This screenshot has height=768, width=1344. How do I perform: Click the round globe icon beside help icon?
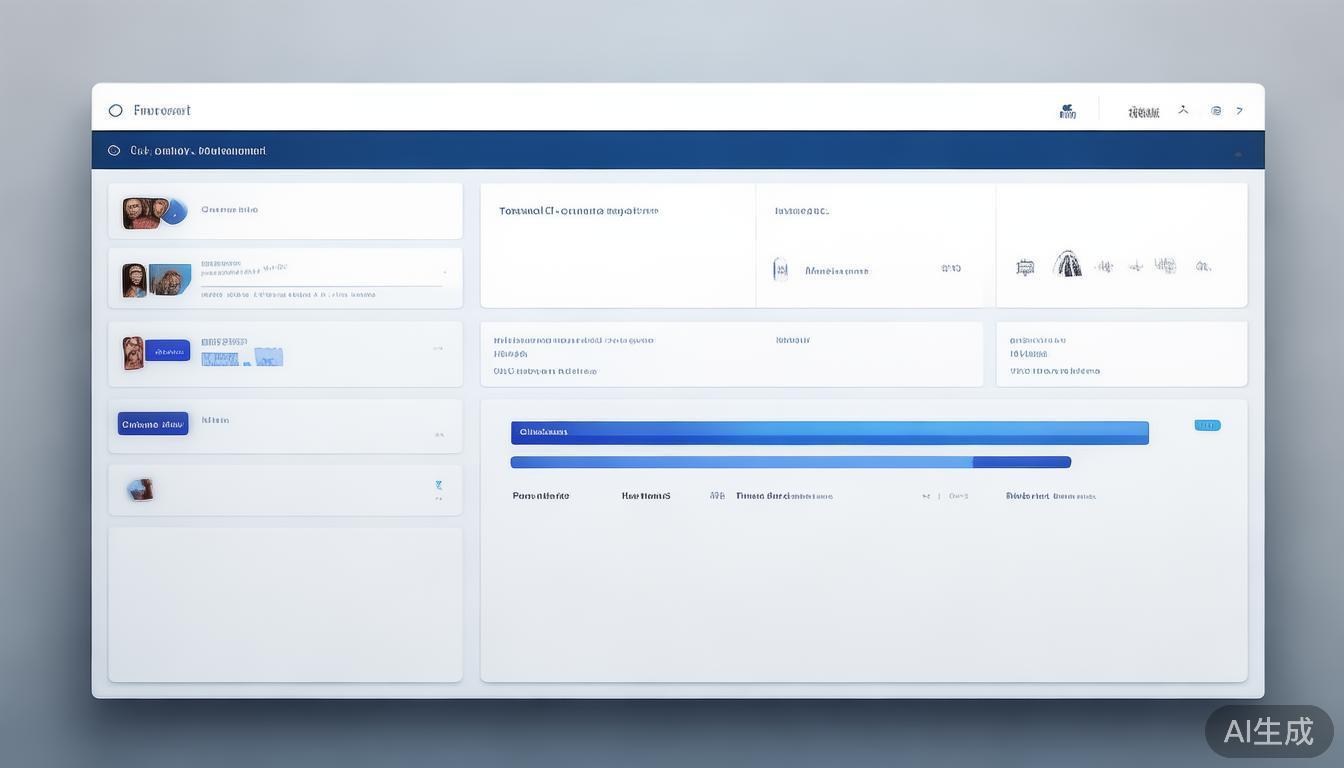point(1216,111)
